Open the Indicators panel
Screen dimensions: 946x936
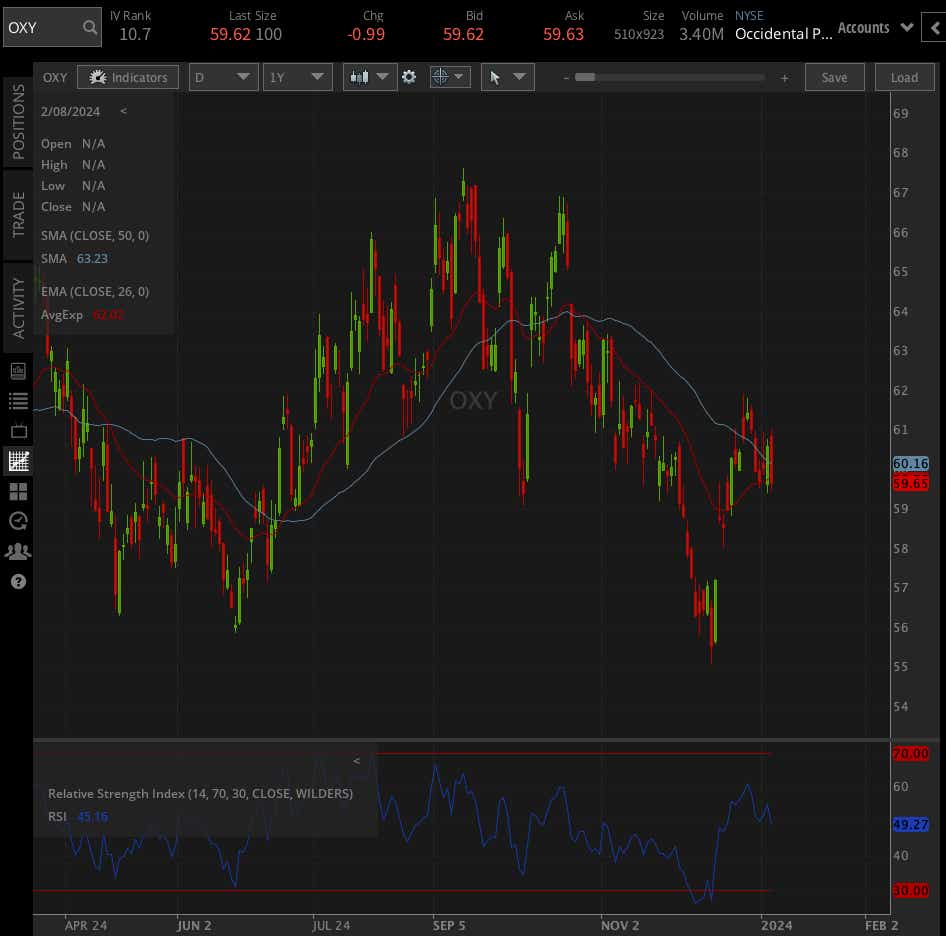tap(128, 77)
